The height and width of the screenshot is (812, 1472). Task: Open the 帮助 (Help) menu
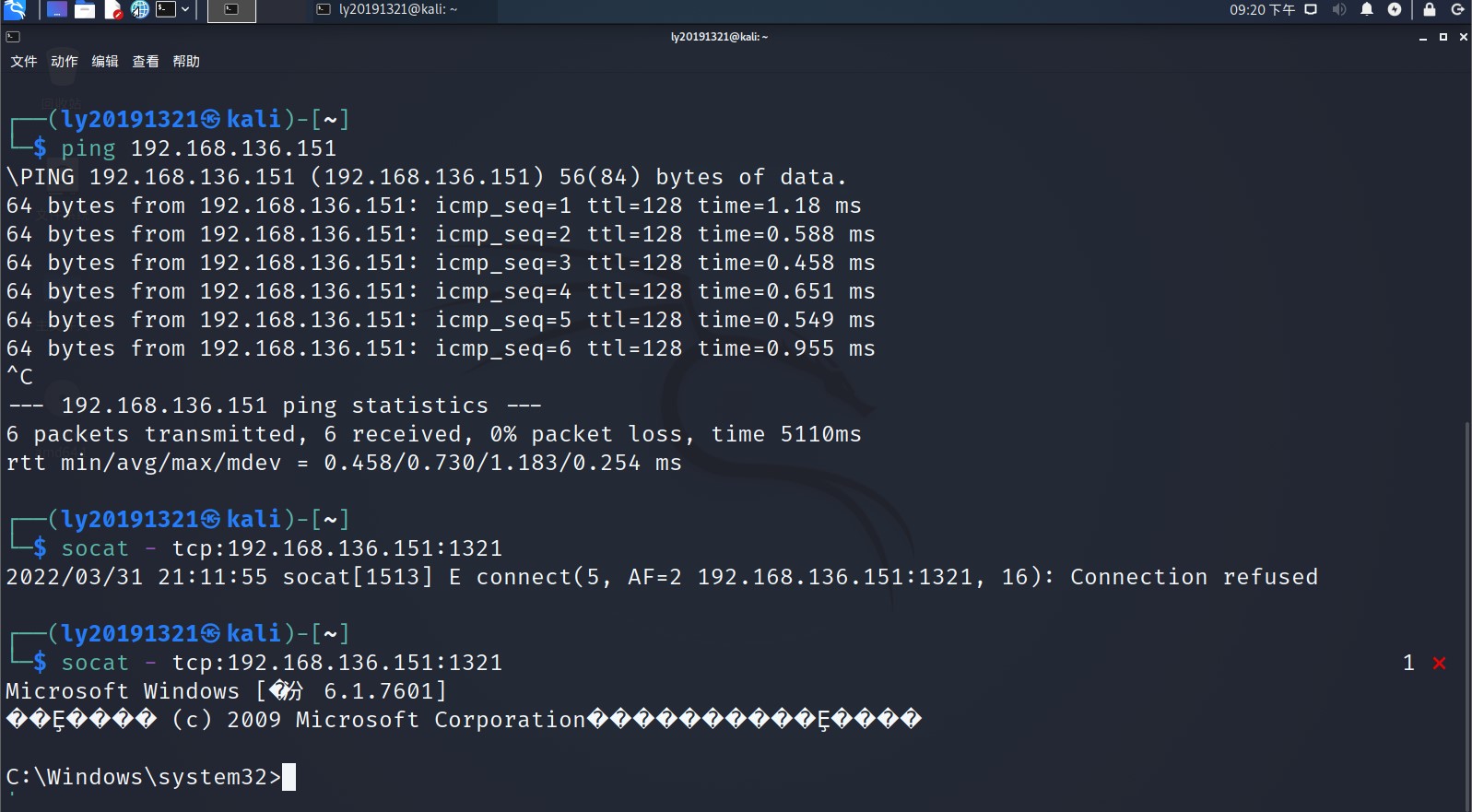pyautogui.click(x=186, y=62)
